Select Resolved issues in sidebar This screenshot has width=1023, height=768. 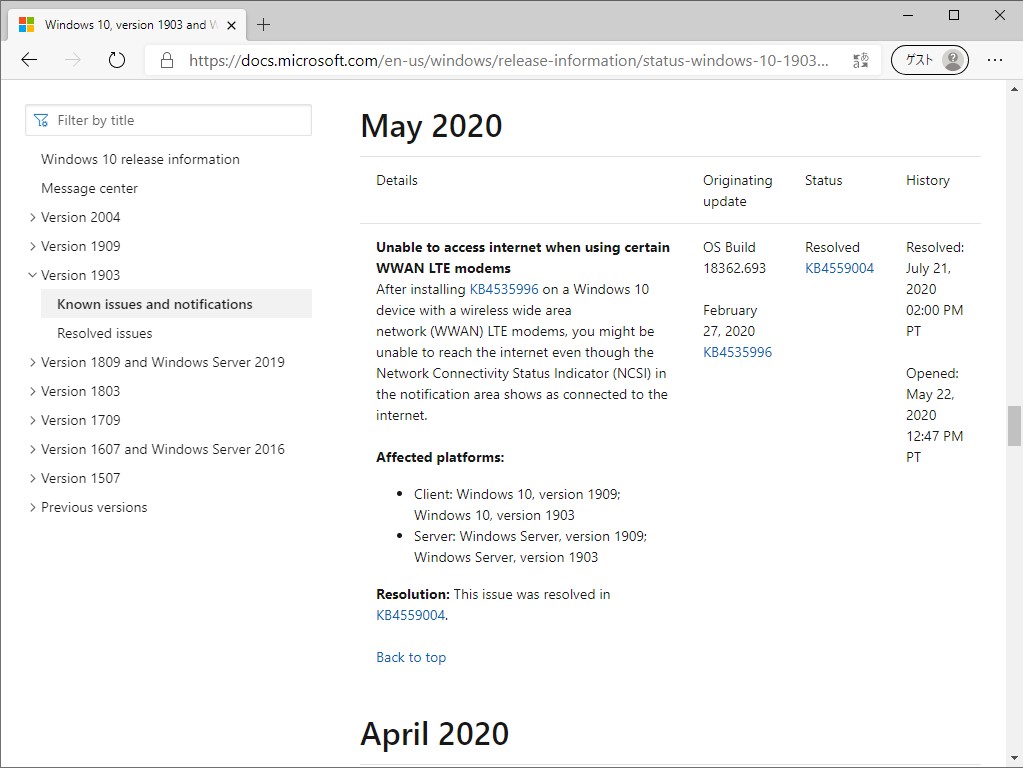coord(104,333)
